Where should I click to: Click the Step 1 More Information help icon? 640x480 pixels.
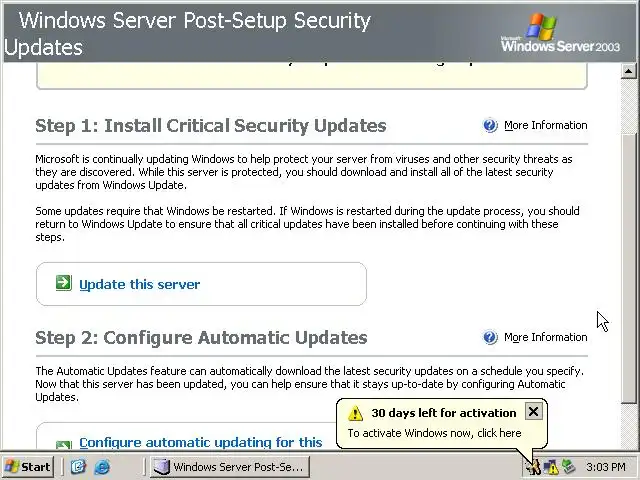click(x=490, y=125)
